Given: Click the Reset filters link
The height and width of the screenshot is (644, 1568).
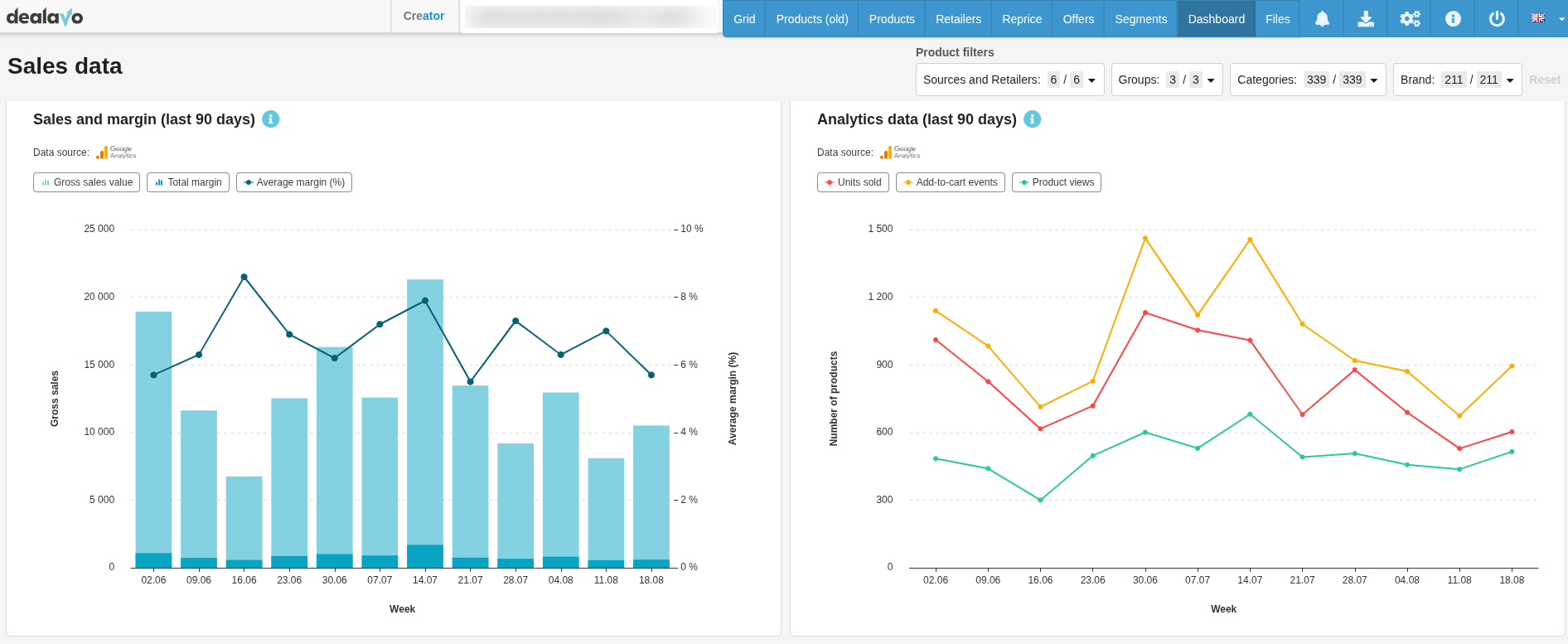Looking at the screenshot, I should tap(1544, 80).
